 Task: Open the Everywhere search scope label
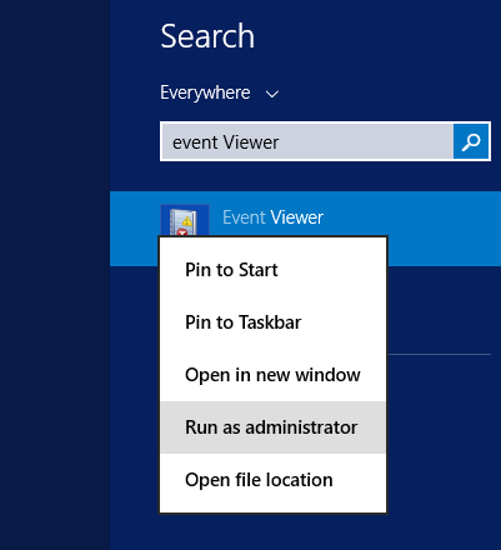click(x=205, y=93)
